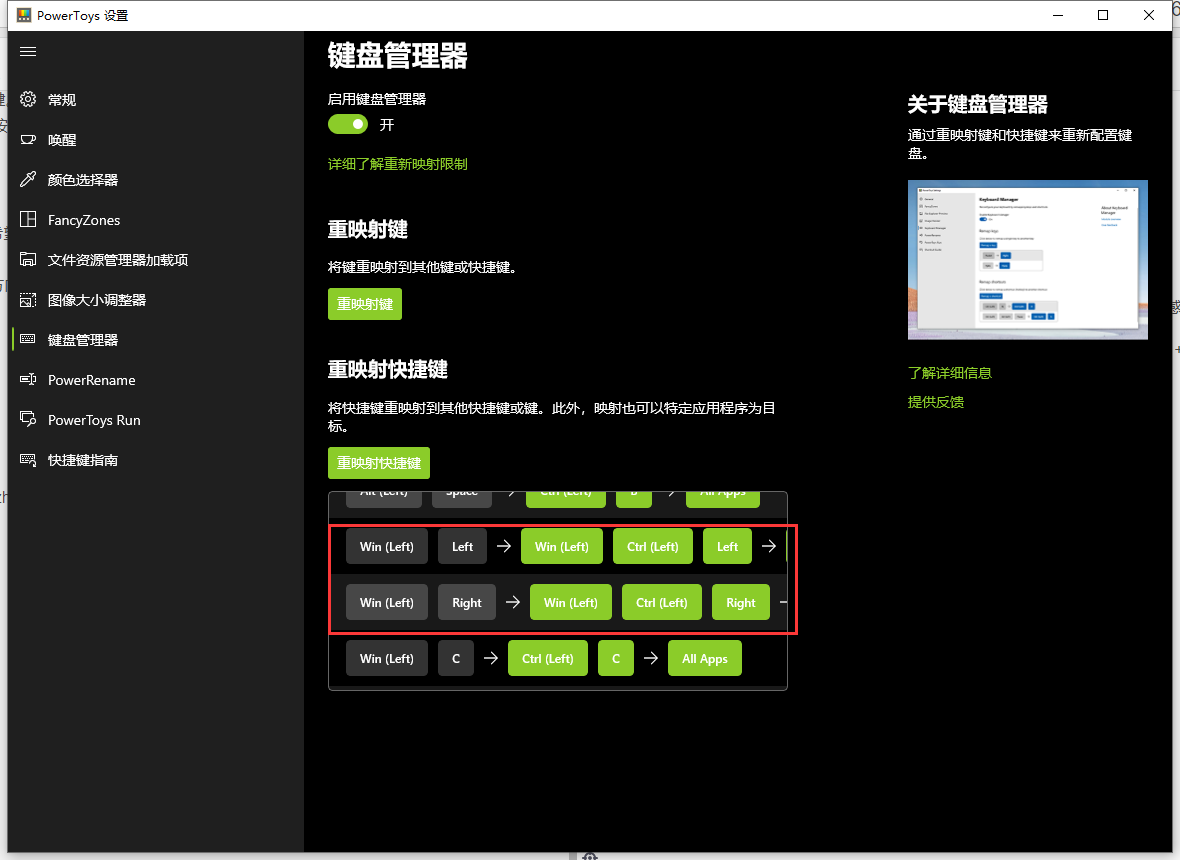Click the 将键重映射到其他键或快捷键 description
The height and width of the screenshot is (860, 1180).
pos(423,267)
